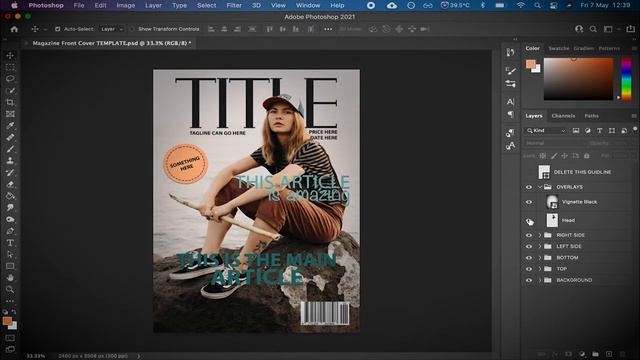Viewport: 640px width, 360px height.
Task: Open the Window menu
Action: [308, 5]
